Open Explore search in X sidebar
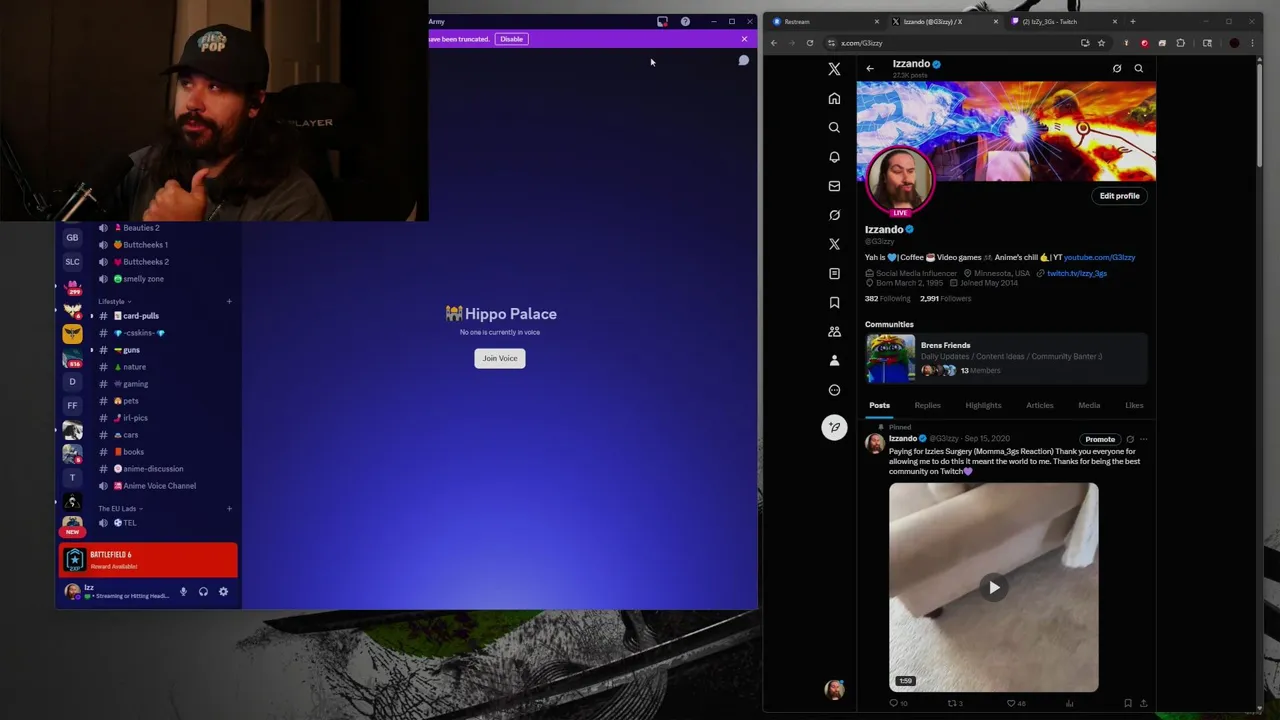 point(834,127)
